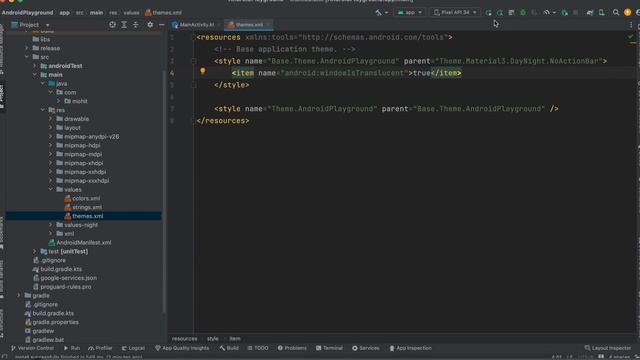The height and width of the screenshot is (360, 640).
Task: Open the Build tool window
Action: (229, 348)
